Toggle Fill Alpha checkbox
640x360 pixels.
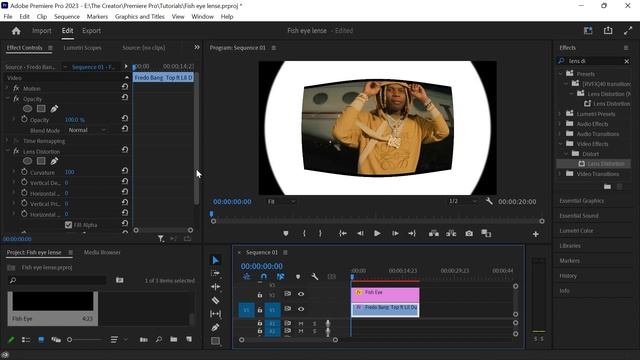coord(68,224)
